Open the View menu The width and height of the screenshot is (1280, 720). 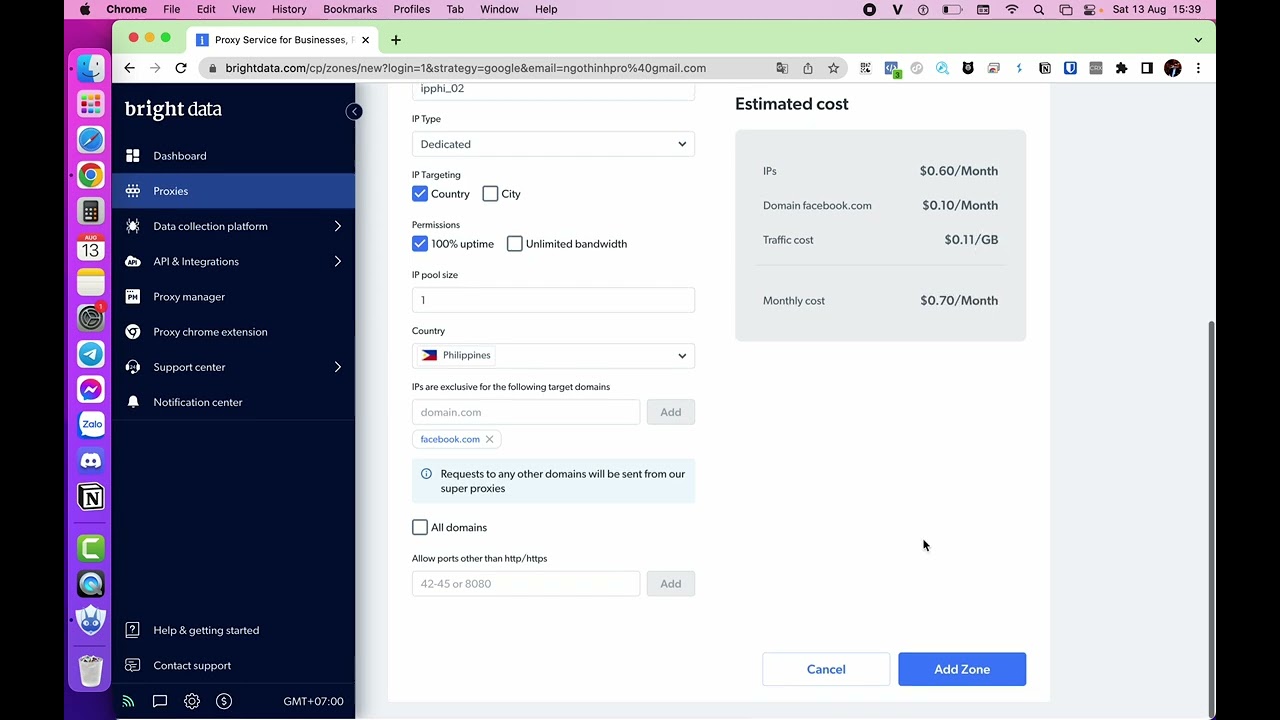pos(244,9)
